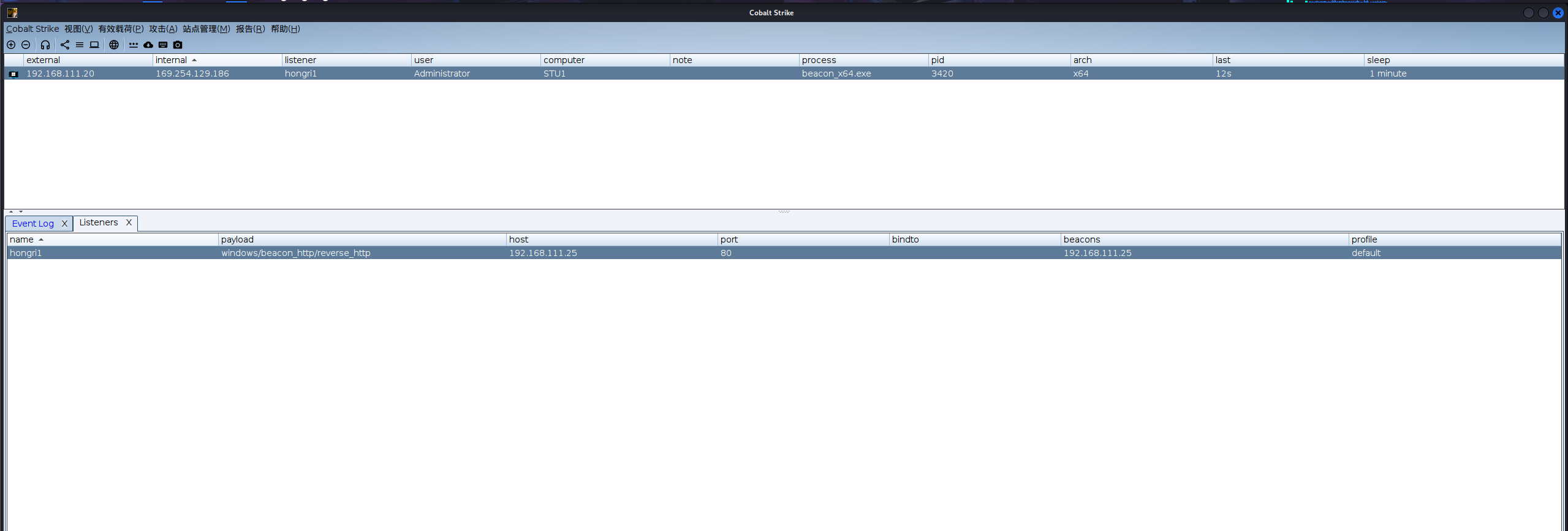Sort listeners by port column
Viewport: 1568px width, 531px height.
pos(804,239)
